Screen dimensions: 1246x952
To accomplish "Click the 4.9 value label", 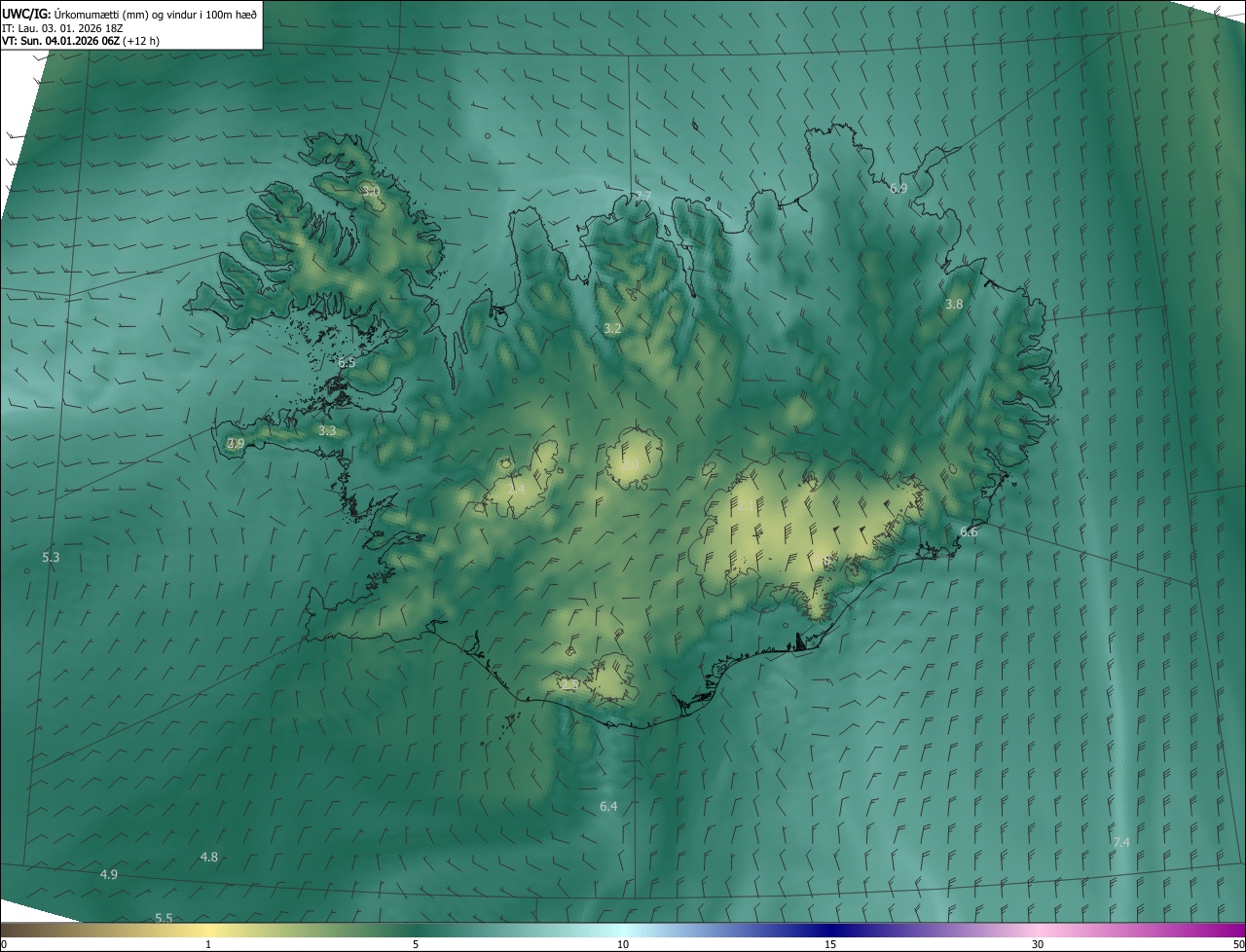I will 109,875.
